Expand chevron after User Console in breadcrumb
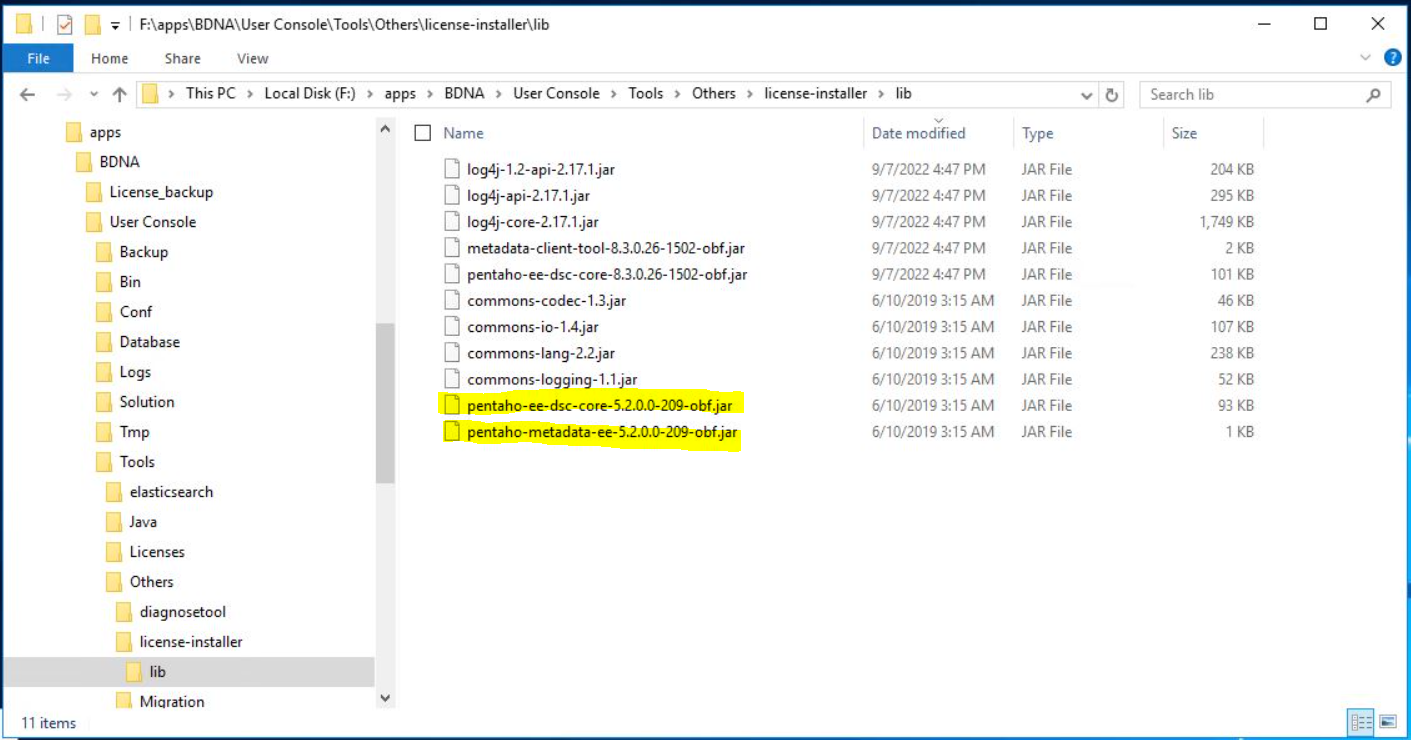This screenshot has height=740, width=1411. point(614,94)
